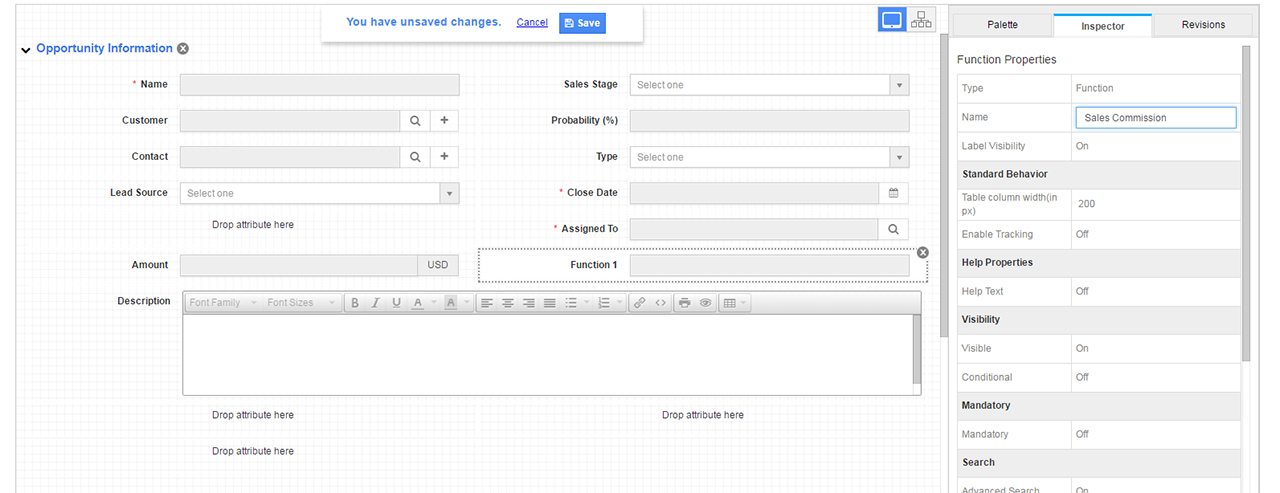Toggle the Mandatory property value
This screenshot has width=1280, height=493.
pos(1082,434)
